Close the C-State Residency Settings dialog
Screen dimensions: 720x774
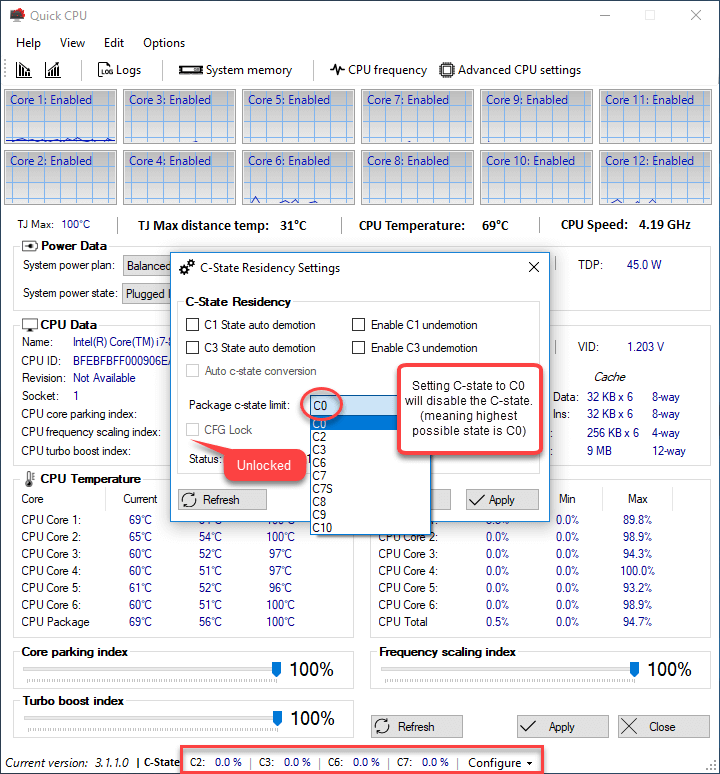click(x=533, y=267)
